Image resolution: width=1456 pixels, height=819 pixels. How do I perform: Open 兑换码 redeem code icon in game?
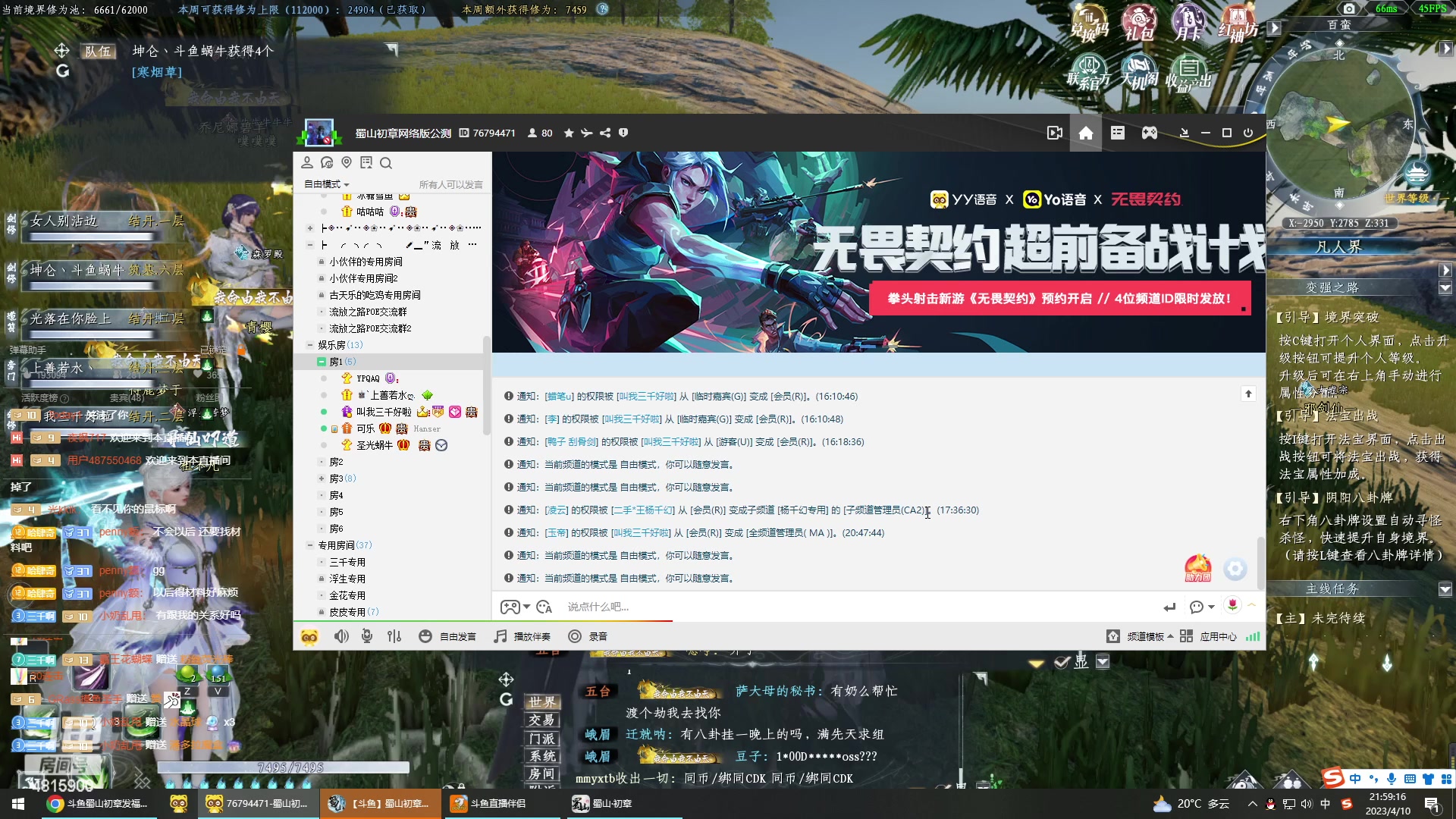tap(1090, 23)
